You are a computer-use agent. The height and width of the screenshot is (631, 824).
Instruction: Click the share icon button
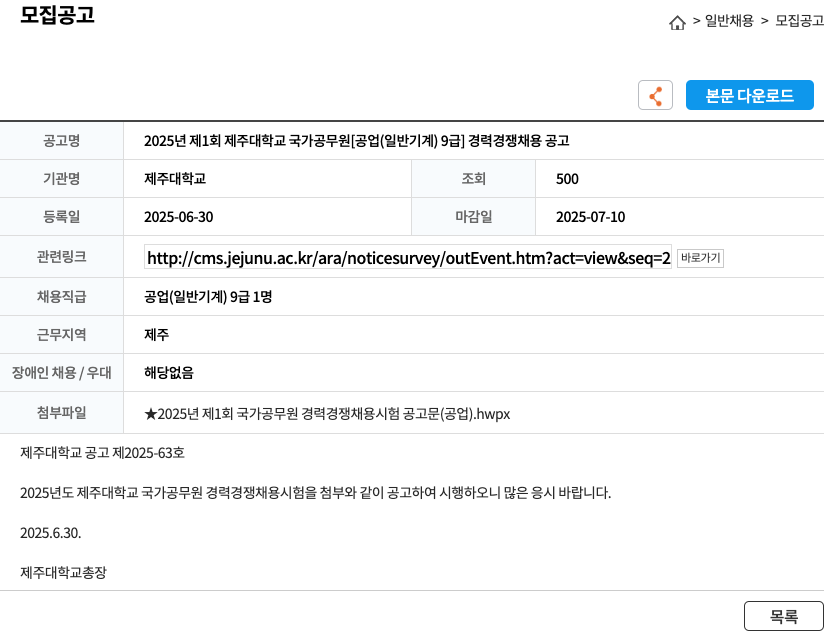click(x=655, y=95)
